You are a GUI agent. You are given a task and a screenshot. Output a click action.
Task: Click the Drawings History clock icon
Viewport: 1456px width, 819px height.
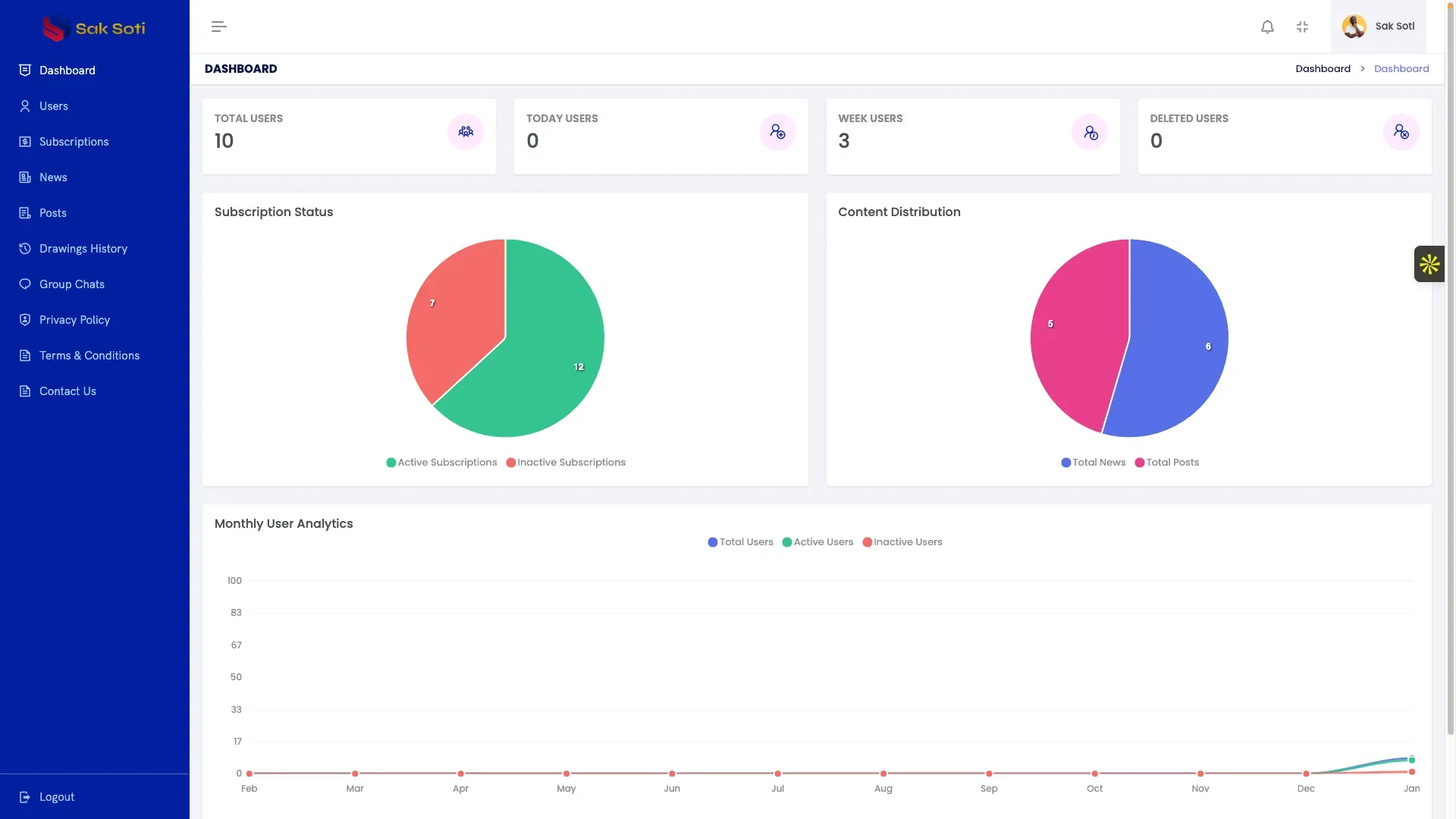point(25,249)
